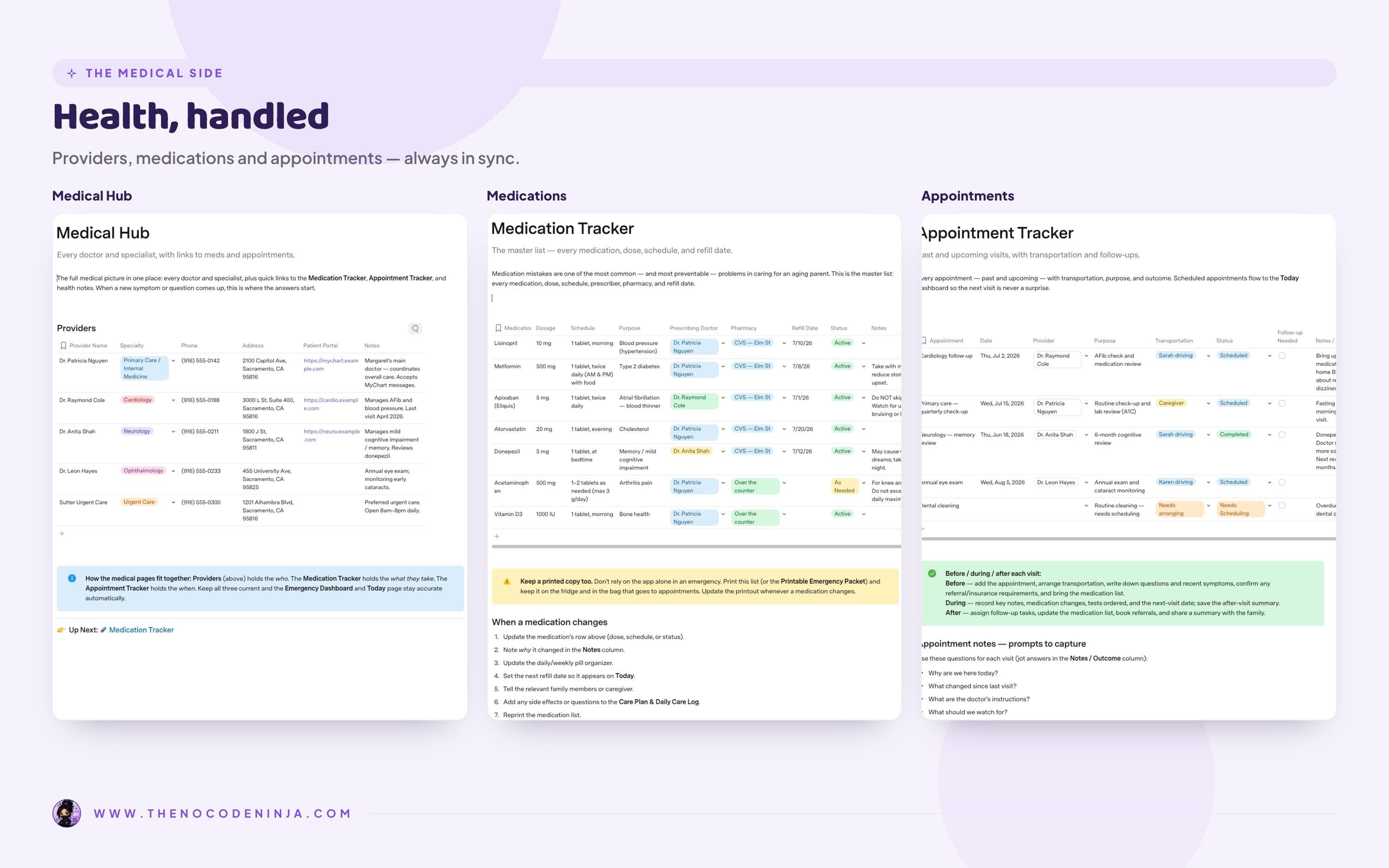Click the As Needed status tag for Acetaminophen
Screen dimensions: 1389x868
click(845, 486)
